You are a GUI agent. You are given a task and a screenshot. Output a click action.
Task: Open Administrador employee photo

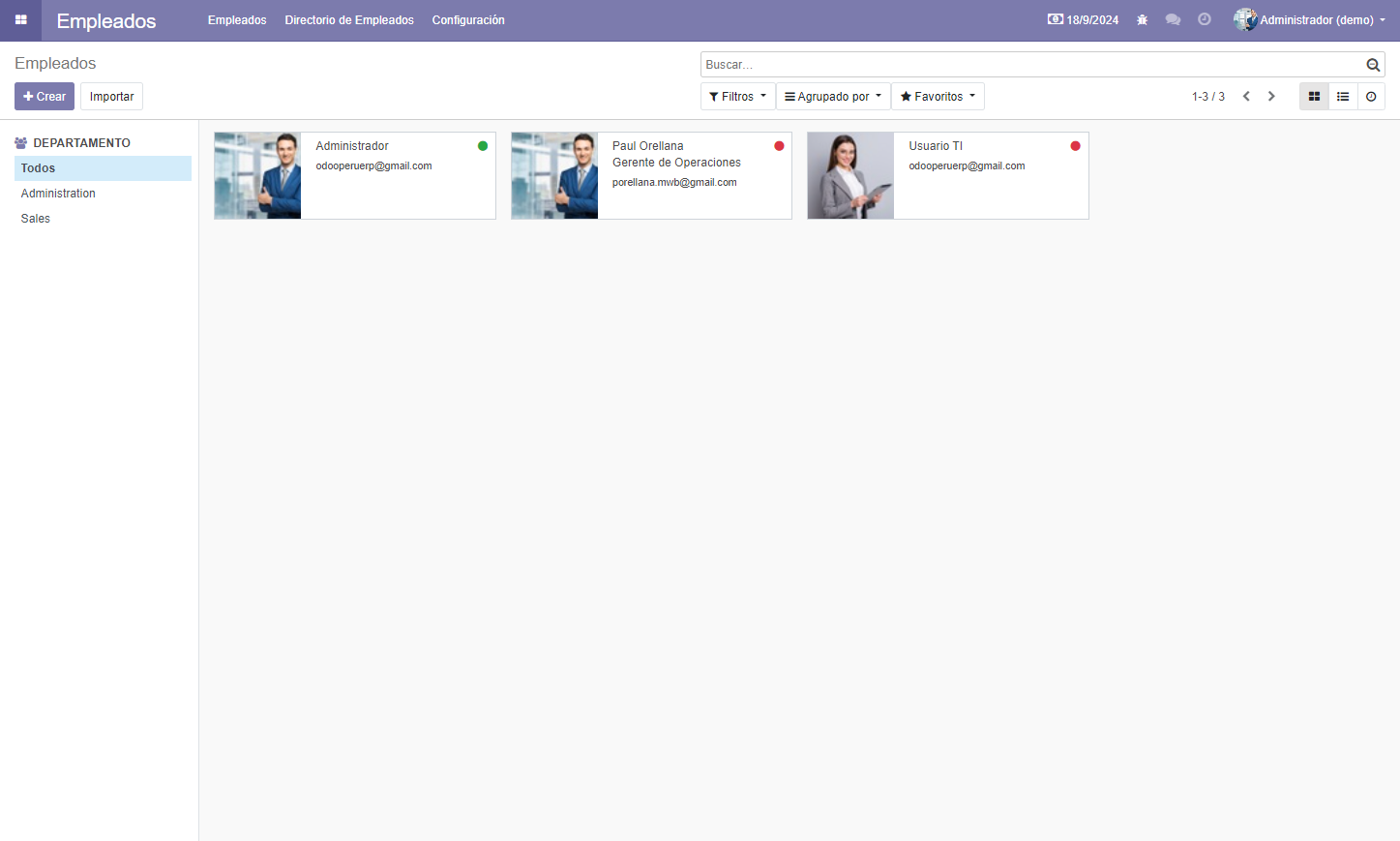click(257, 176)
